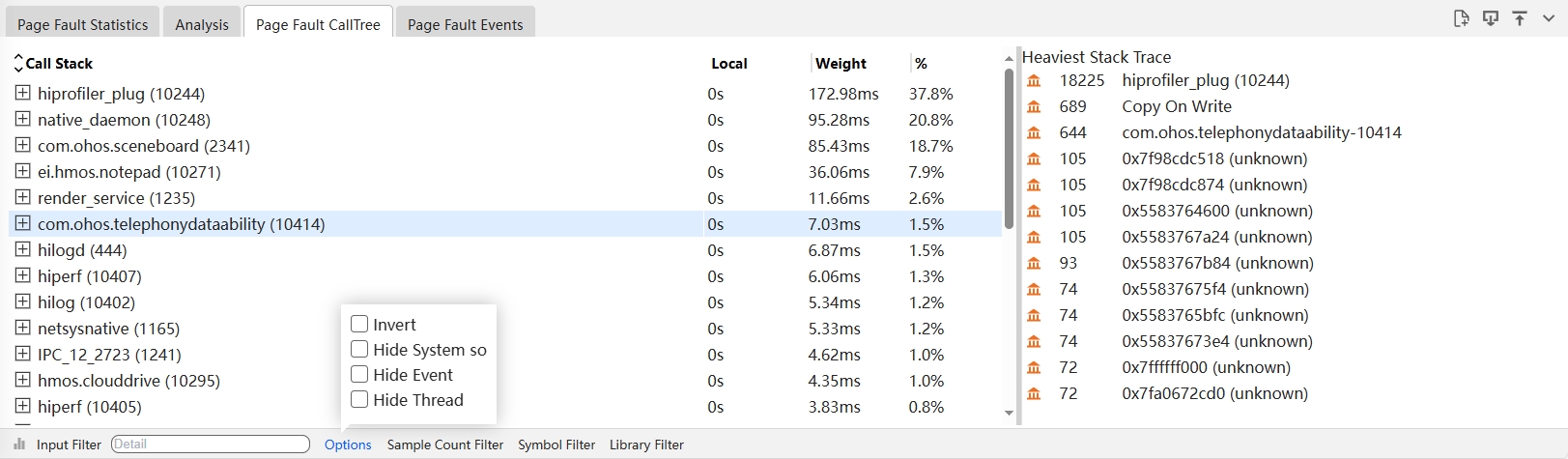1568x459 pixels.
Task: Click the new file icon with plus
Action: click(x=1461, y=18)
